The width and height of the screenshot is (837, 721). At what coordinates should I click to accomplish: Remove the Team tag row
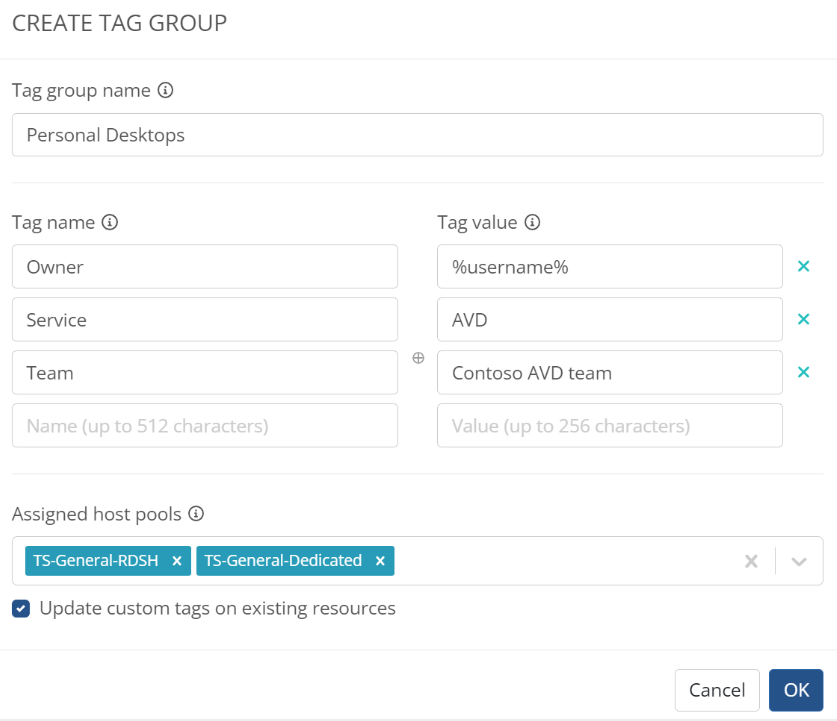pos(802,372)
